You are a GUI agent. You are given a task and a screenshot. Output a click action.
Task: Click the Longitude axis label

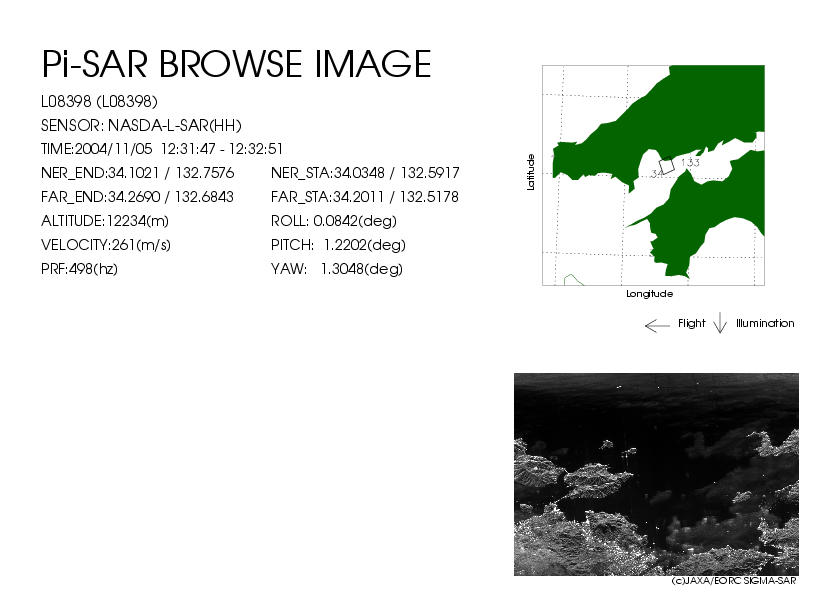point(650,294)
